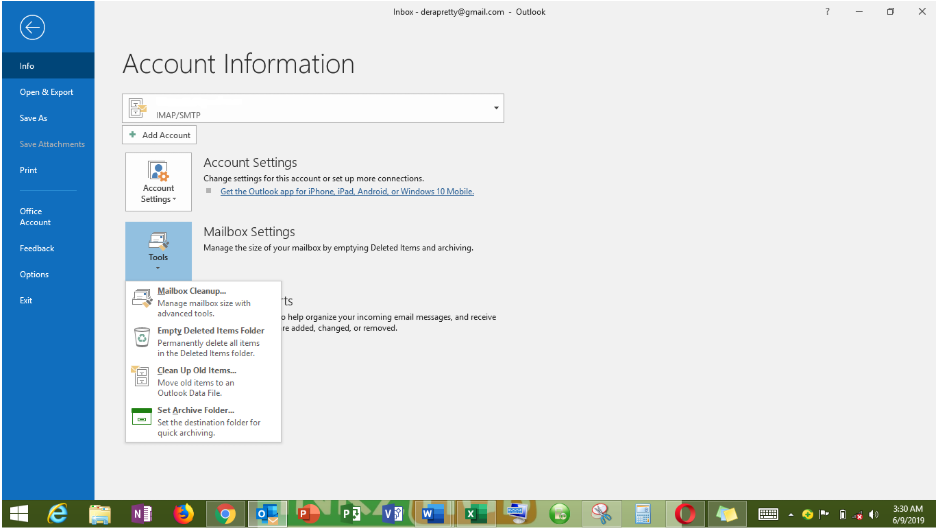This screenshot has height=528, width=936.
Task: Open Excel from the taskbar
Action: tap(475, 514)
